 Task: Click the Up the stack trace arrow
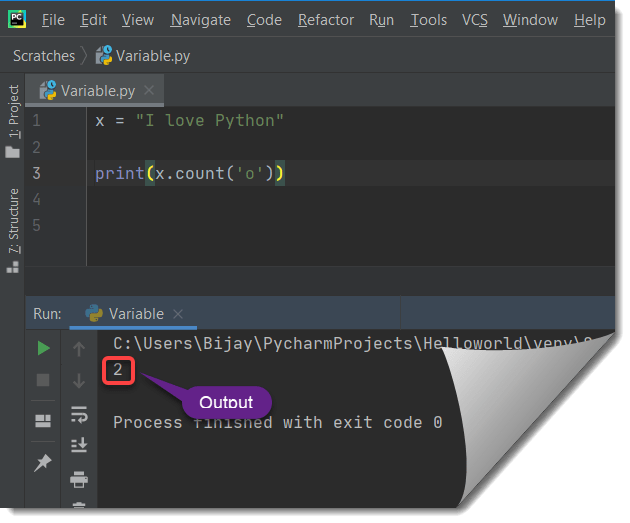click(79, 349)
